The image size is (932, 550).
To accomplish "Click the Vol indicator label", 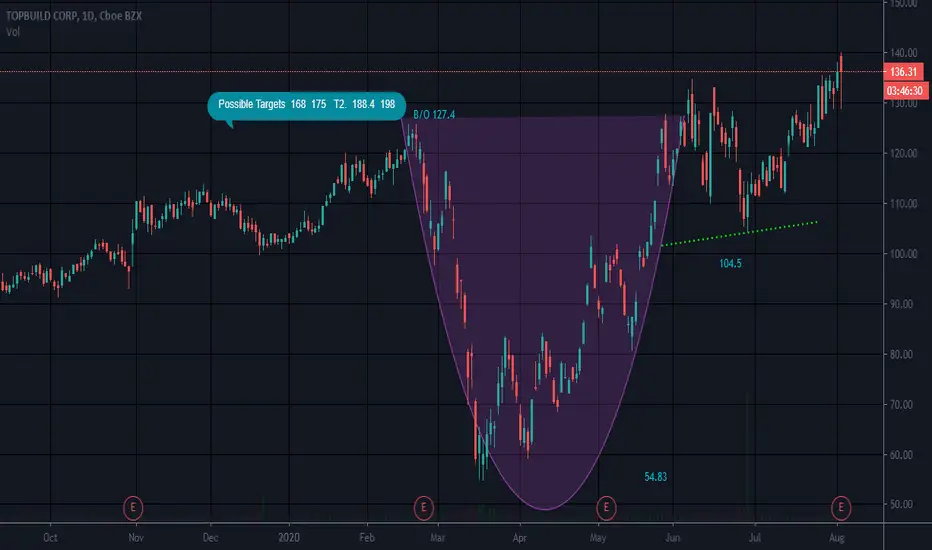I will coord(12,32).
